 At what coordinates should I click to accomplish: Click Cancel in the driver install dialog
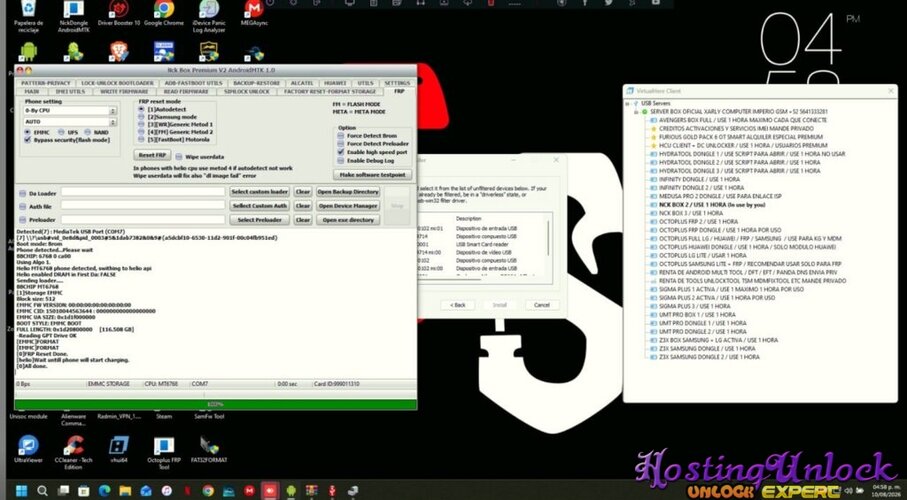coord(541,305)
